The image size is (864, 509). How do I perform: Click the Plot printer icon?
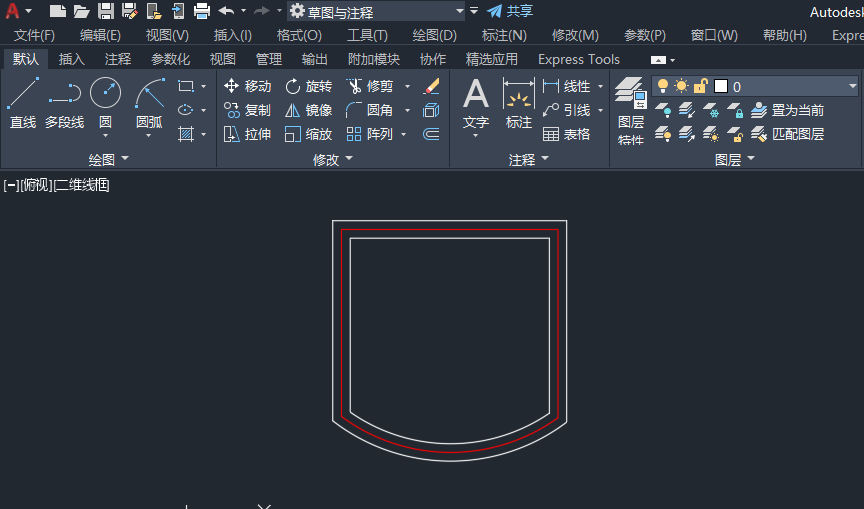(202, 11)
